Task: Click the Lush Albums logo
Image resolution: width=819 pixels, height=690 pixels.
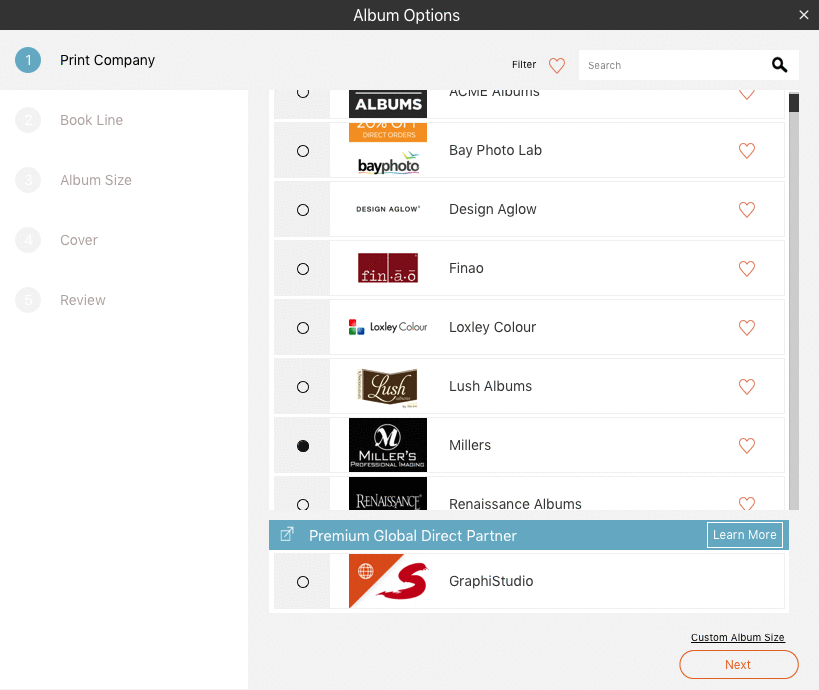Action: [388, 388]
